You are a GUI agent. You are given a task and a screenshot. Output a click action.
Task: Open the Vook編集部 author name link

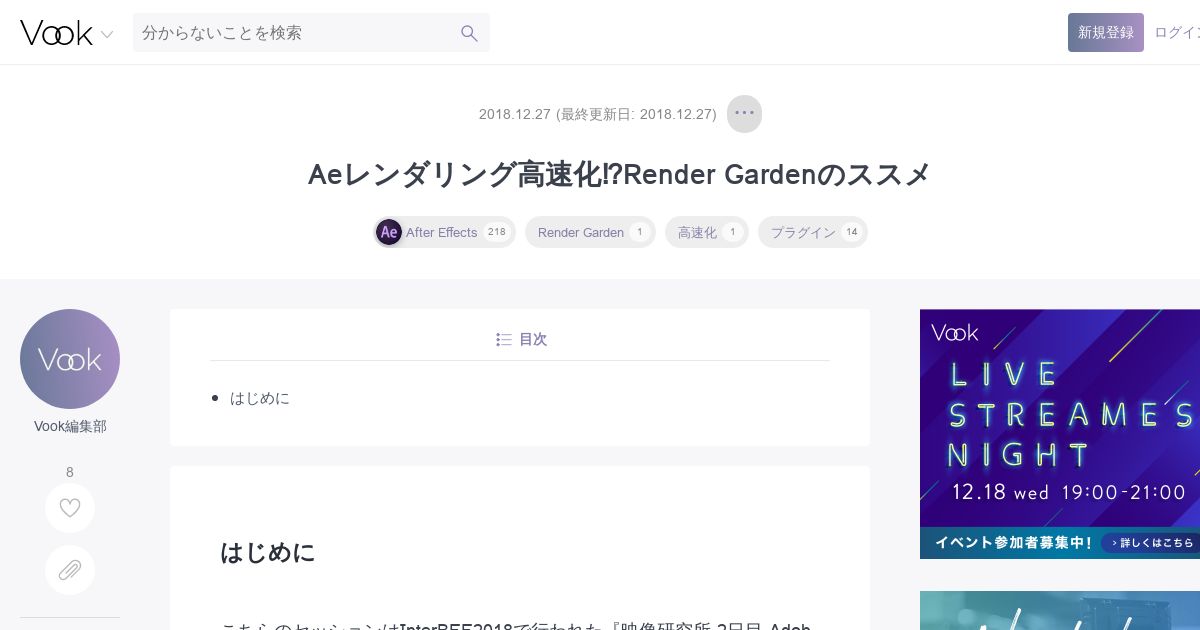(x=70, y=427)
